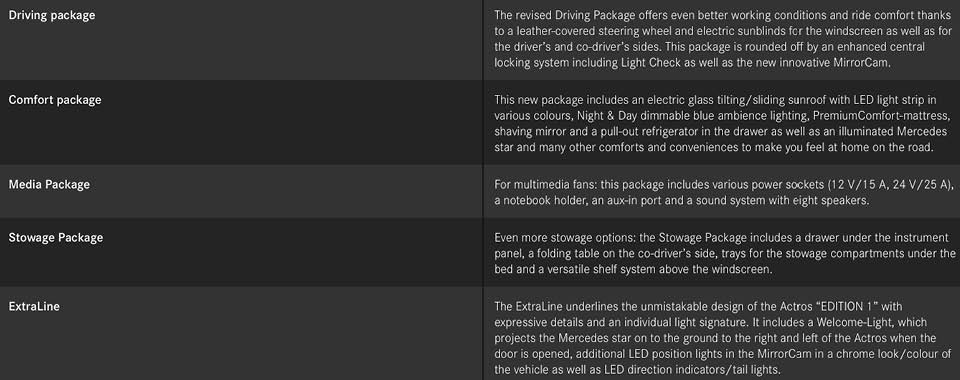
Task: Click the Driving package row heading
Action: coord(52,16)
